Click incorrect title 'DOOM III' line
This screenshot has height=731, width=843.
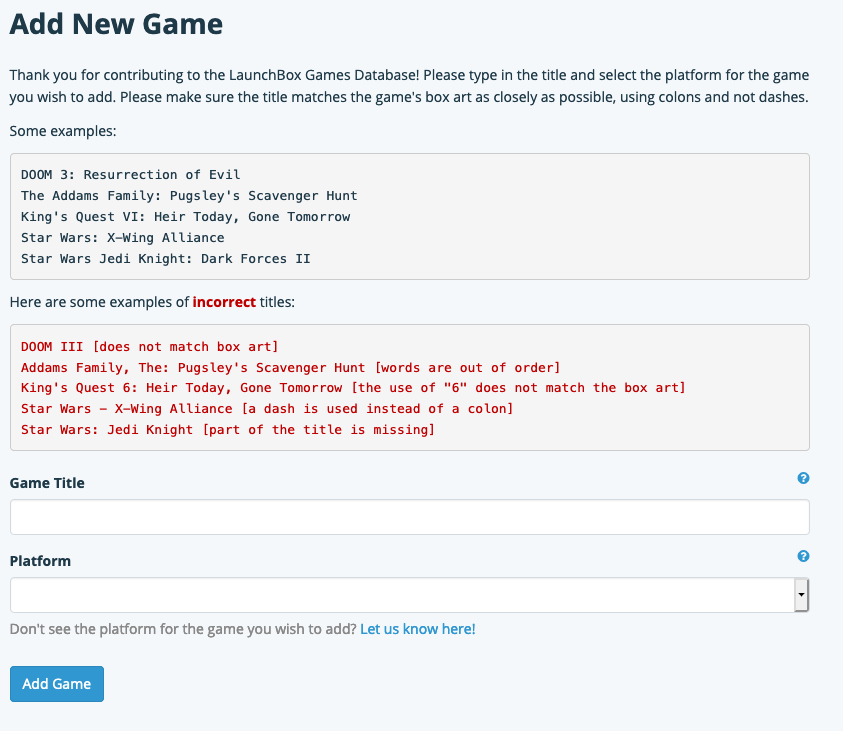coord(149,347)
